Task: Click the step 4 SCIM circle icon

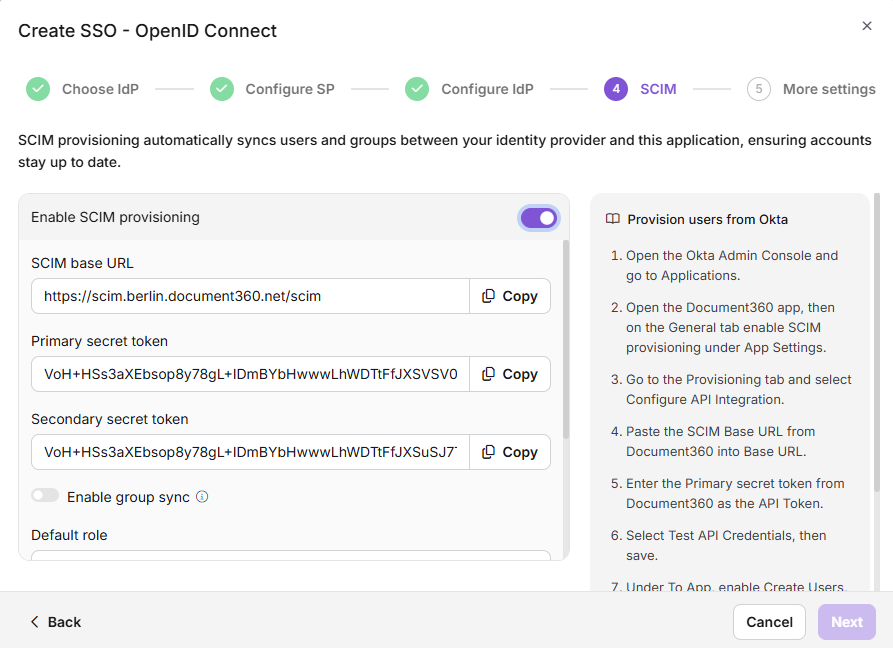Action: point(616,89)
